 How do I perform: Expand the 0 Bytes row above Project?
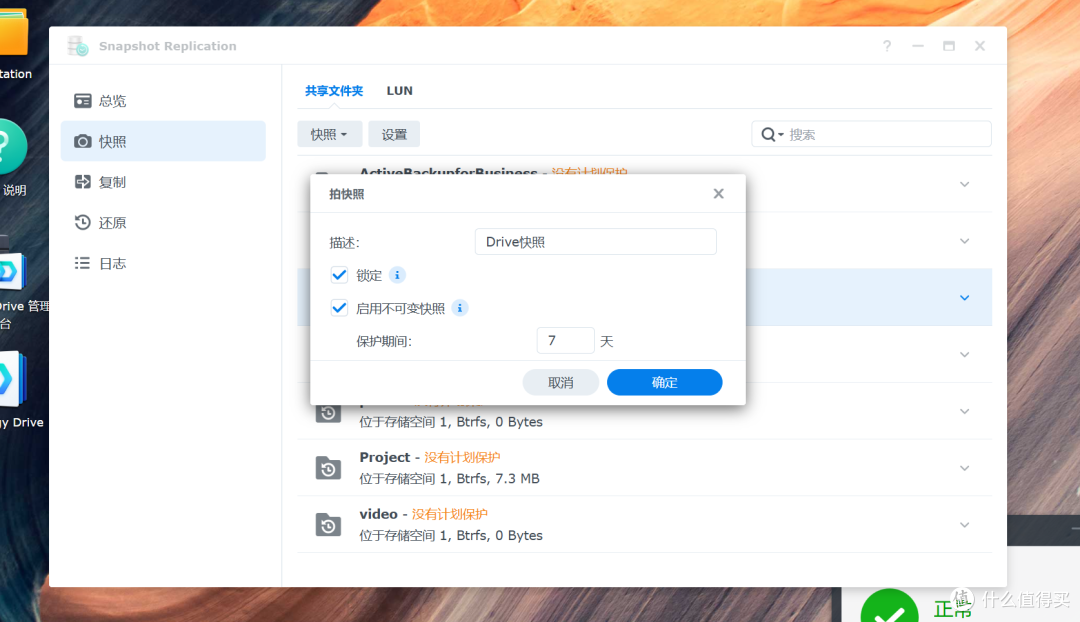[964, 411]
